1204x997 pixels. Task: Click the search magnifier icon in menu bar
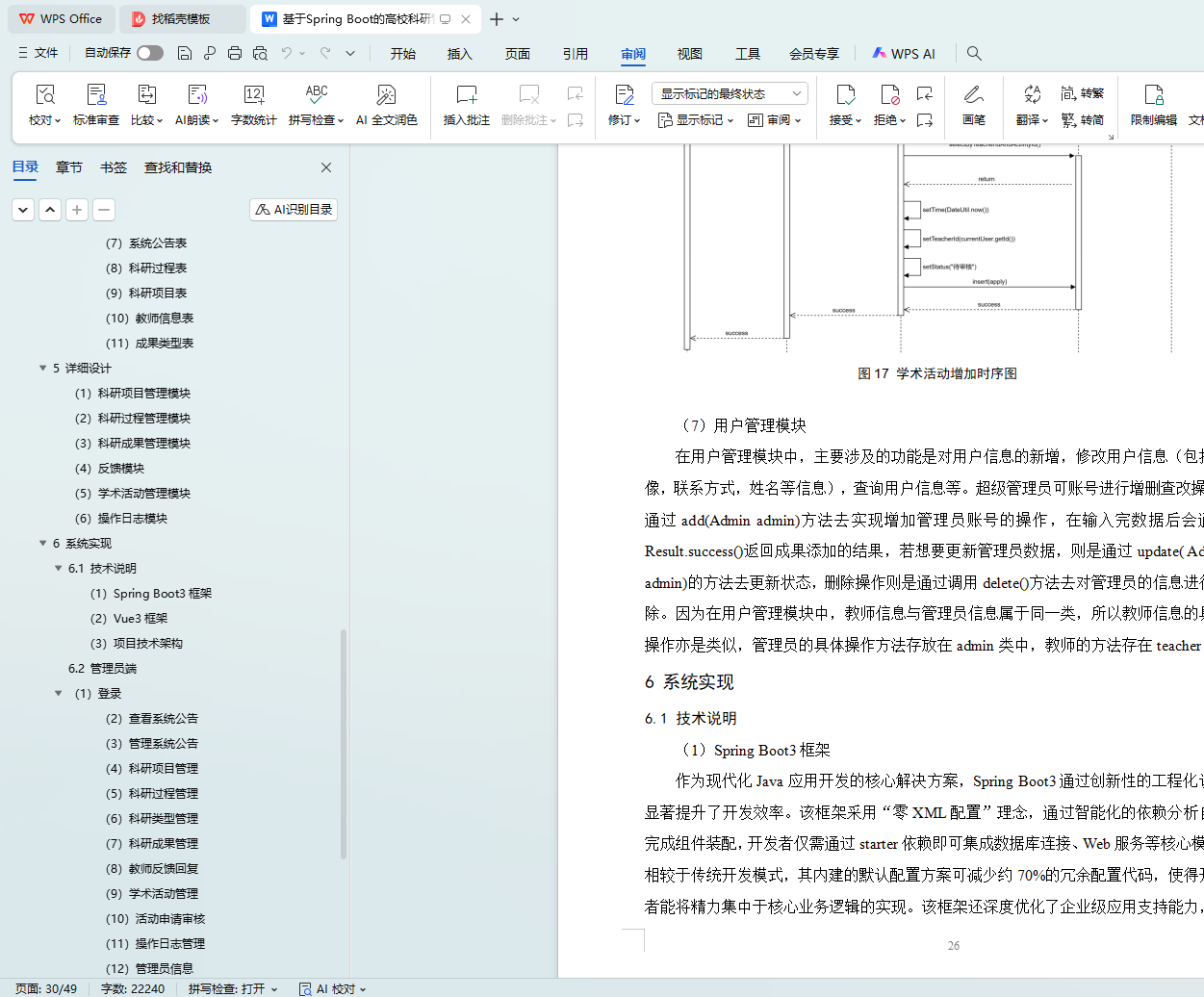(974, 54)
